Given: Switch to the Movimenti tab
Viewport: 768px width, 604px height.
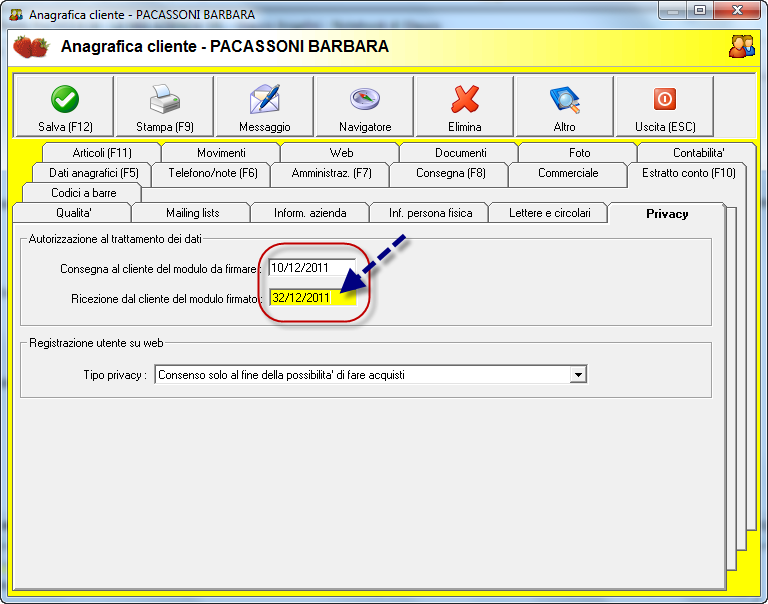Looking at the screenshot, I should point(221,153).
